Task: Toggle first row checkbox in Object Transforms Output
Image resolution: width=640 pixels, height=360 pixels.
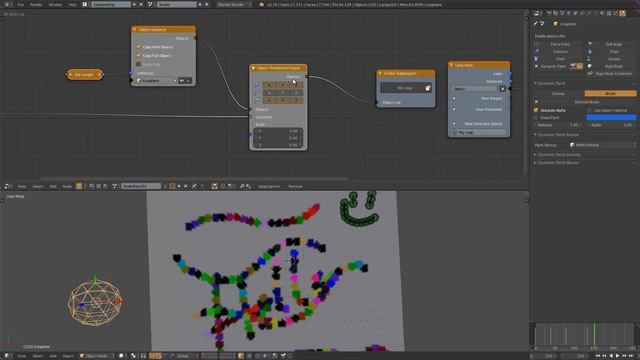Action: [x=257, y=85]
